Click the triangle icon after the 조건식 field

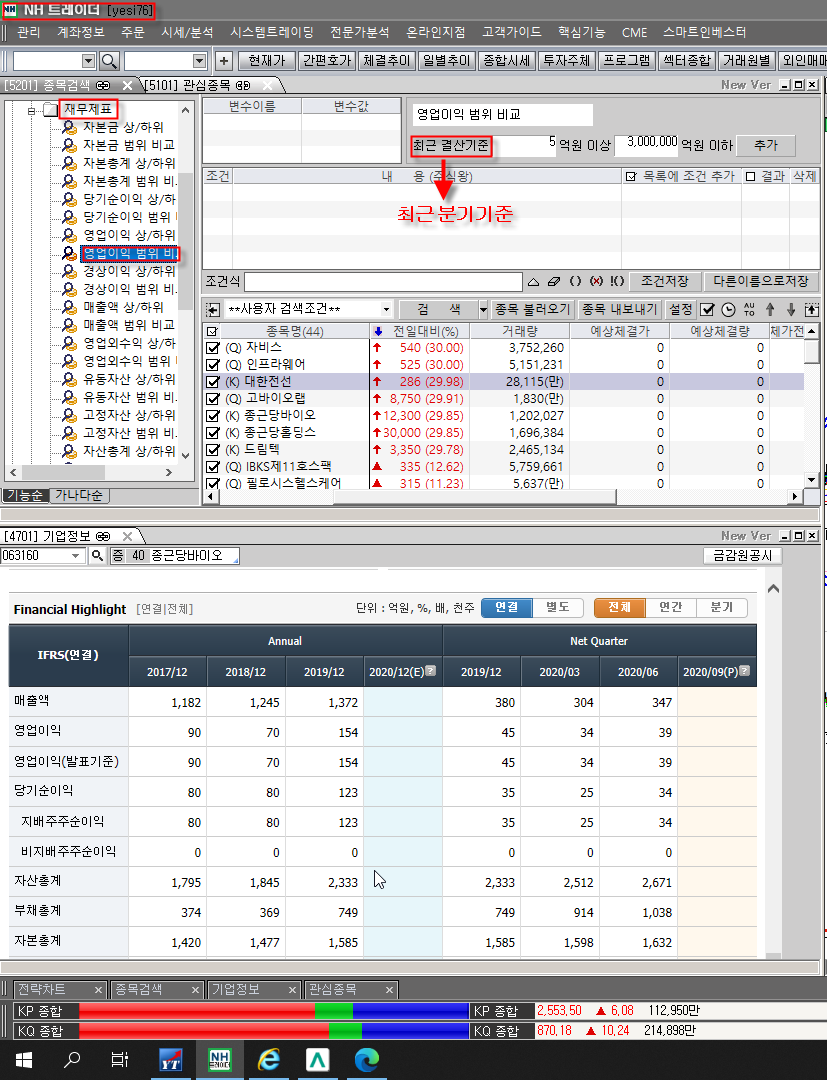point(534,282)
